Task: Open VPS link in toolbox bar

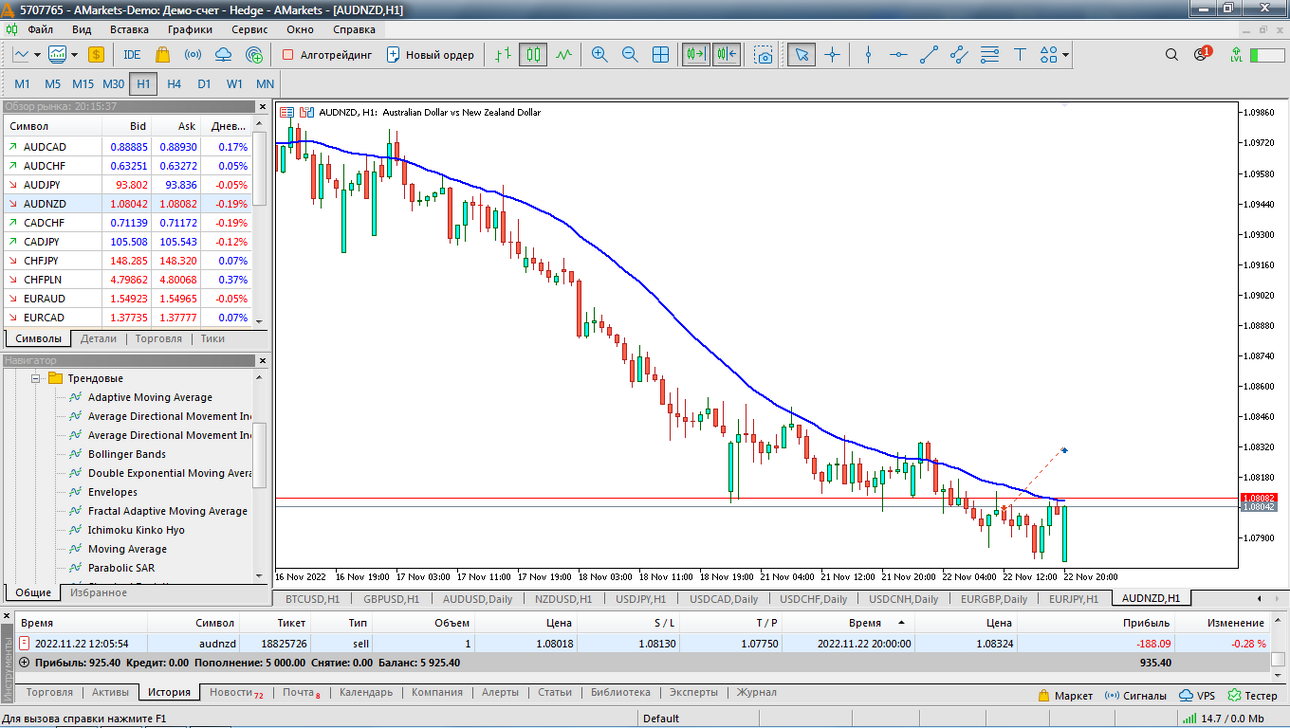Action: (1197, 695)
